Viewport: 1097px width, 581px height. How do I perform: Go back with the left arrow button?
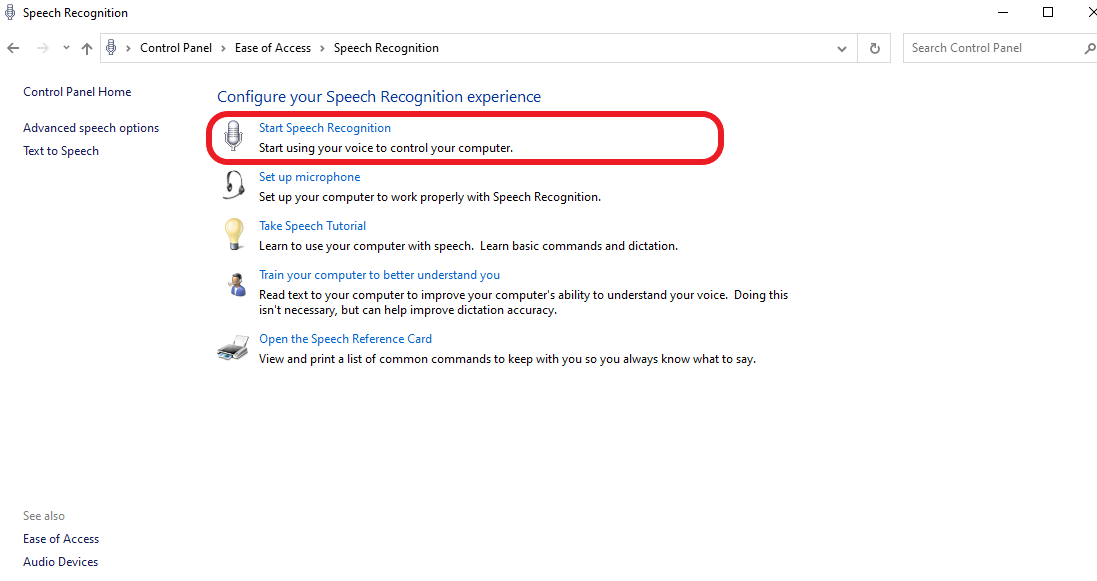(13, 48)
